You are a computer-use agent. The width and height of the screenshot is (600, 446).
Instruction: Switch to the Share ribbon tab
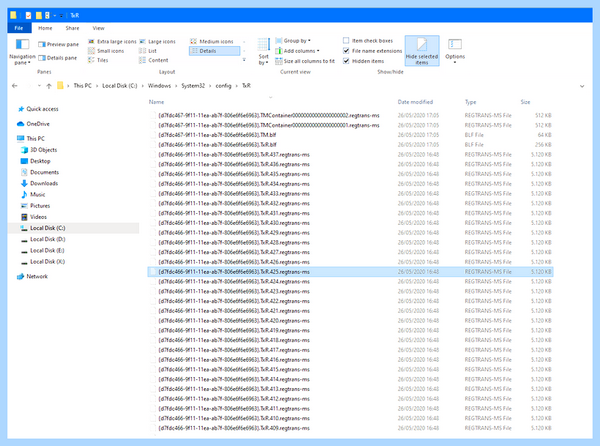click(x=72, y=28)
